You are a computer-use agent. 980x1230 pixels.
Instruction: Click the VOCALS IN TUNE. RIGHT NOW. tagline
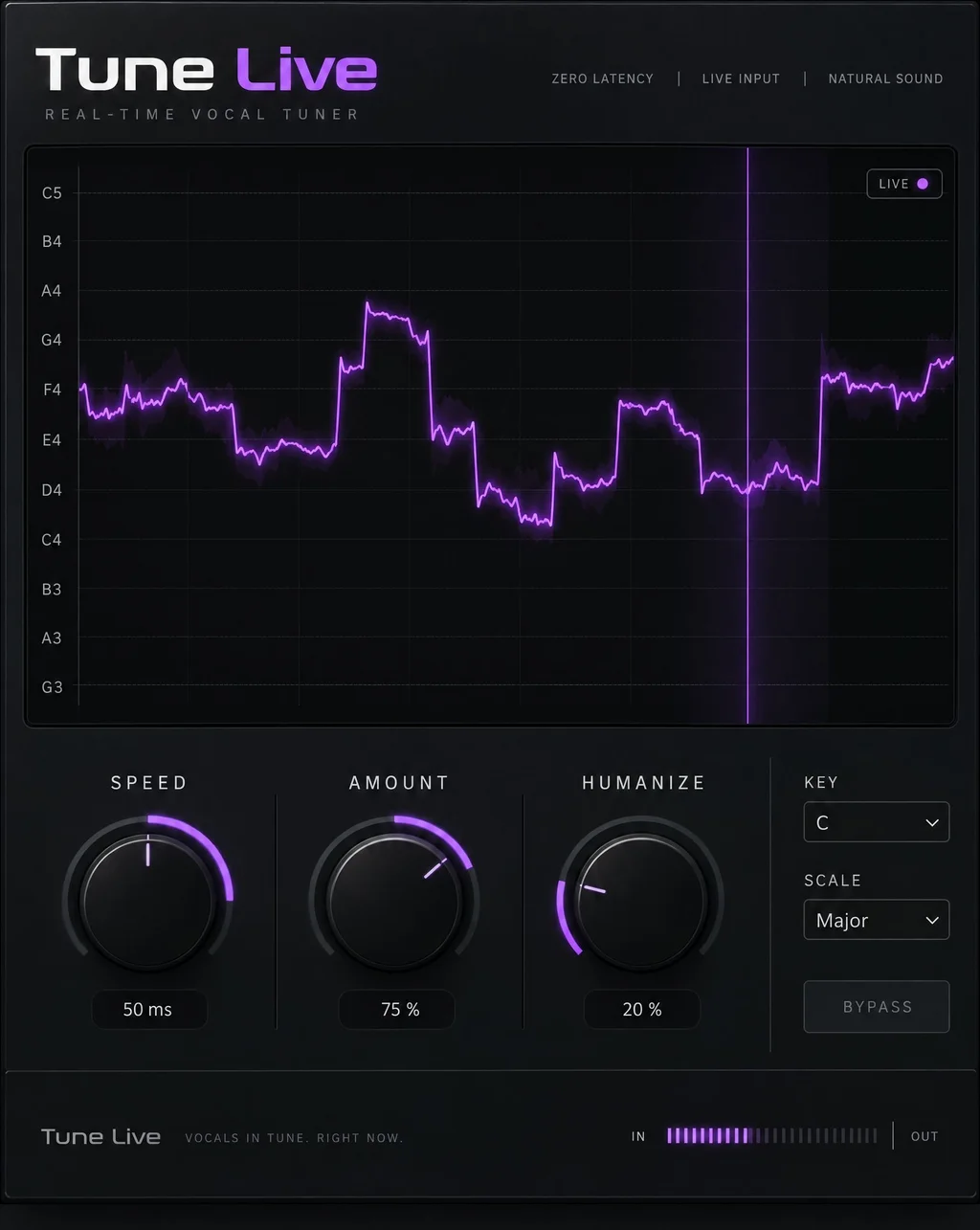click(x=294, y=1138)
